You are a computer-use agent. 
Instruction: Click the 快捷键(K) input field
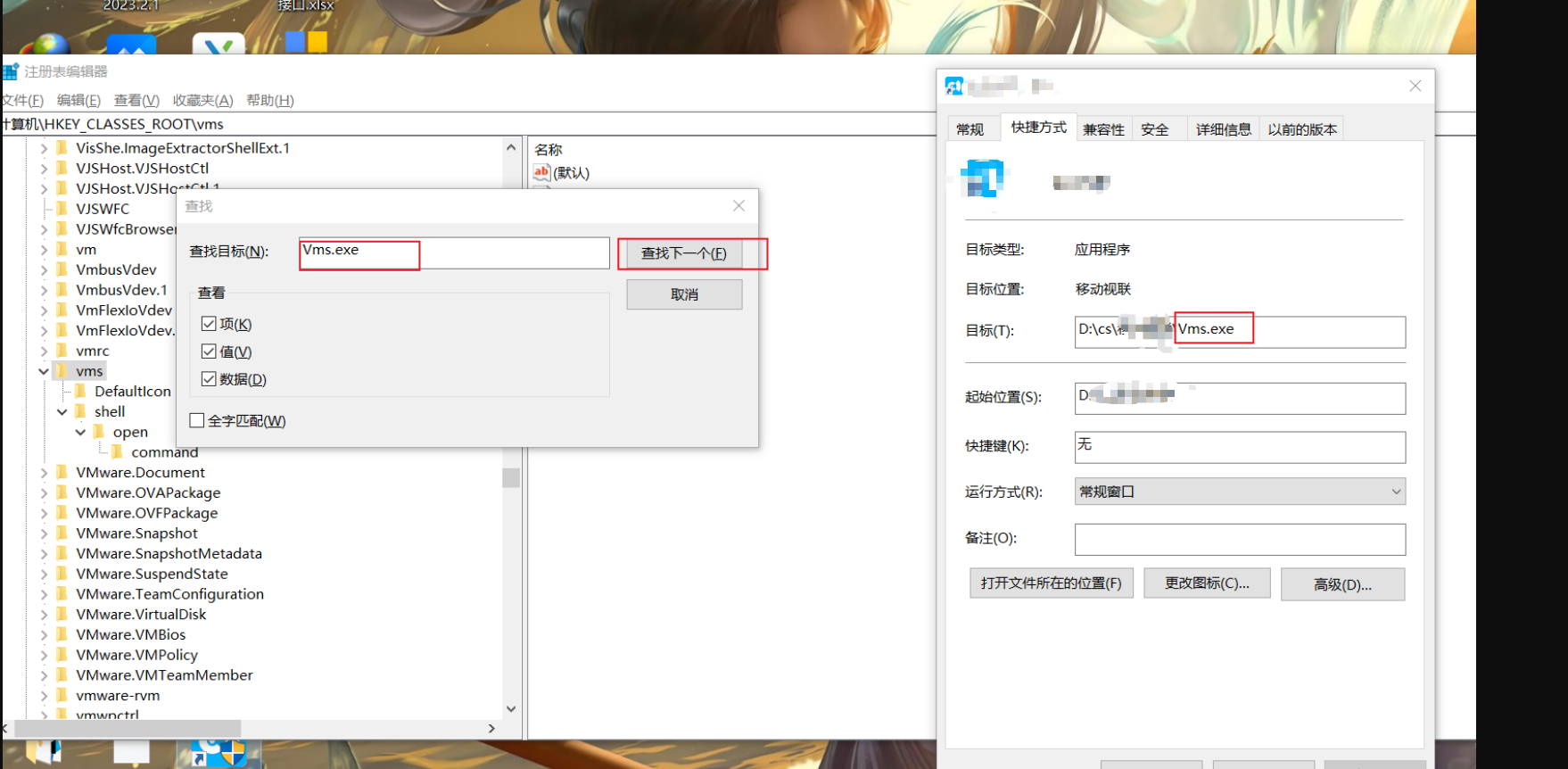(x=1240, y=447)
